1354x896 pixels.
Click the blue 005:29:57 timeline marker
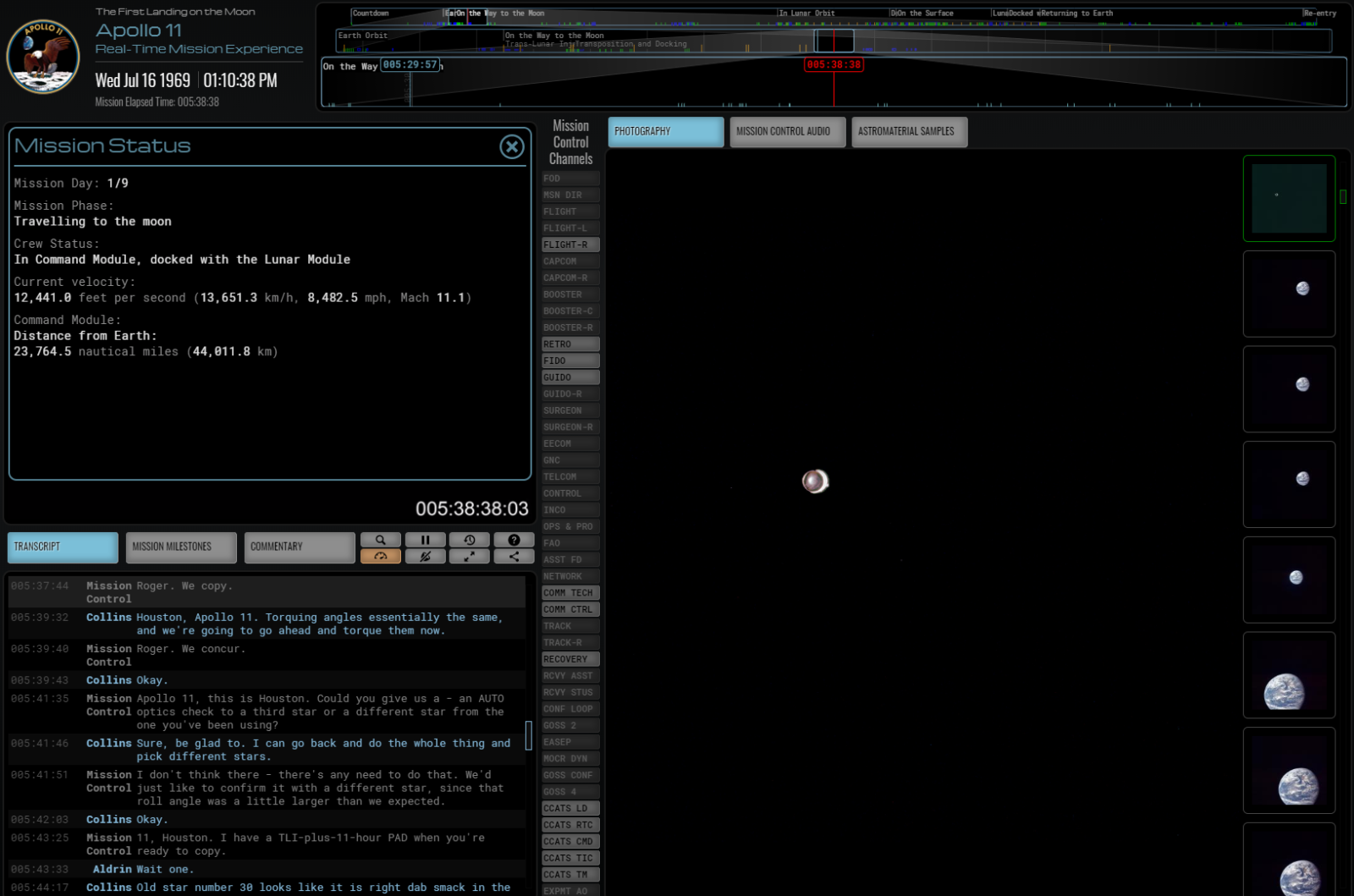click(410, 65)
